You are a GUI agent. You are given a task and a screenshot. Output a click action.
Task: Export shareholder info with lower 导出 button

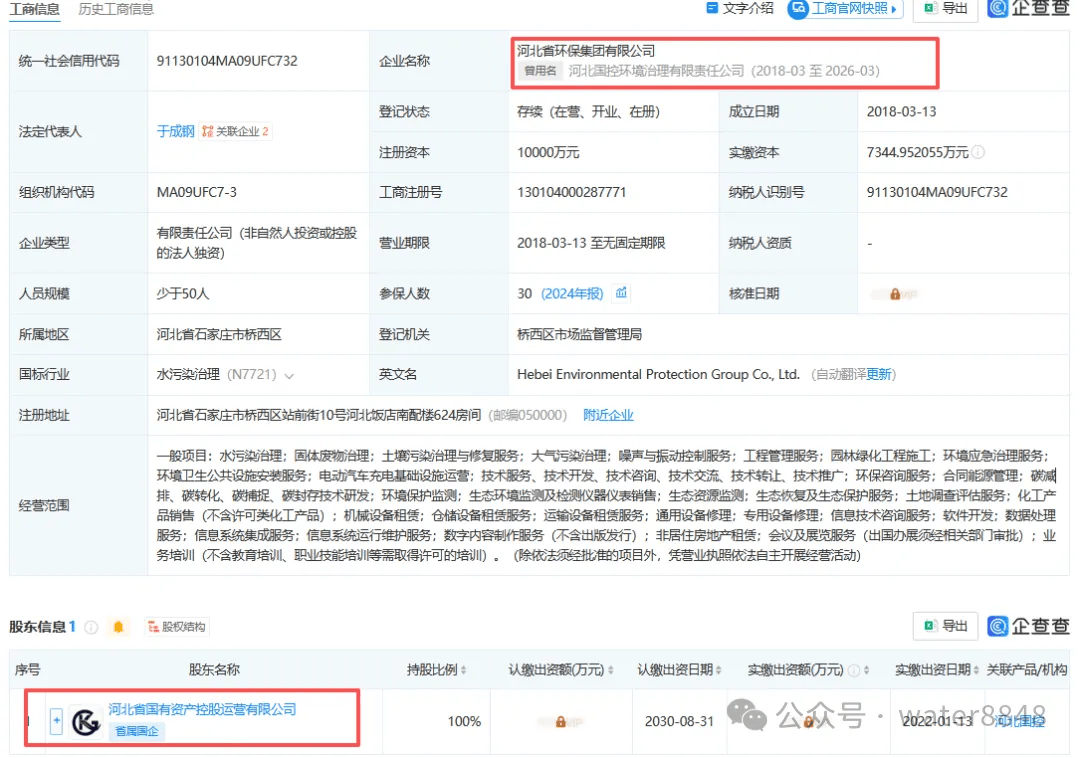click(x=945, y=626)
